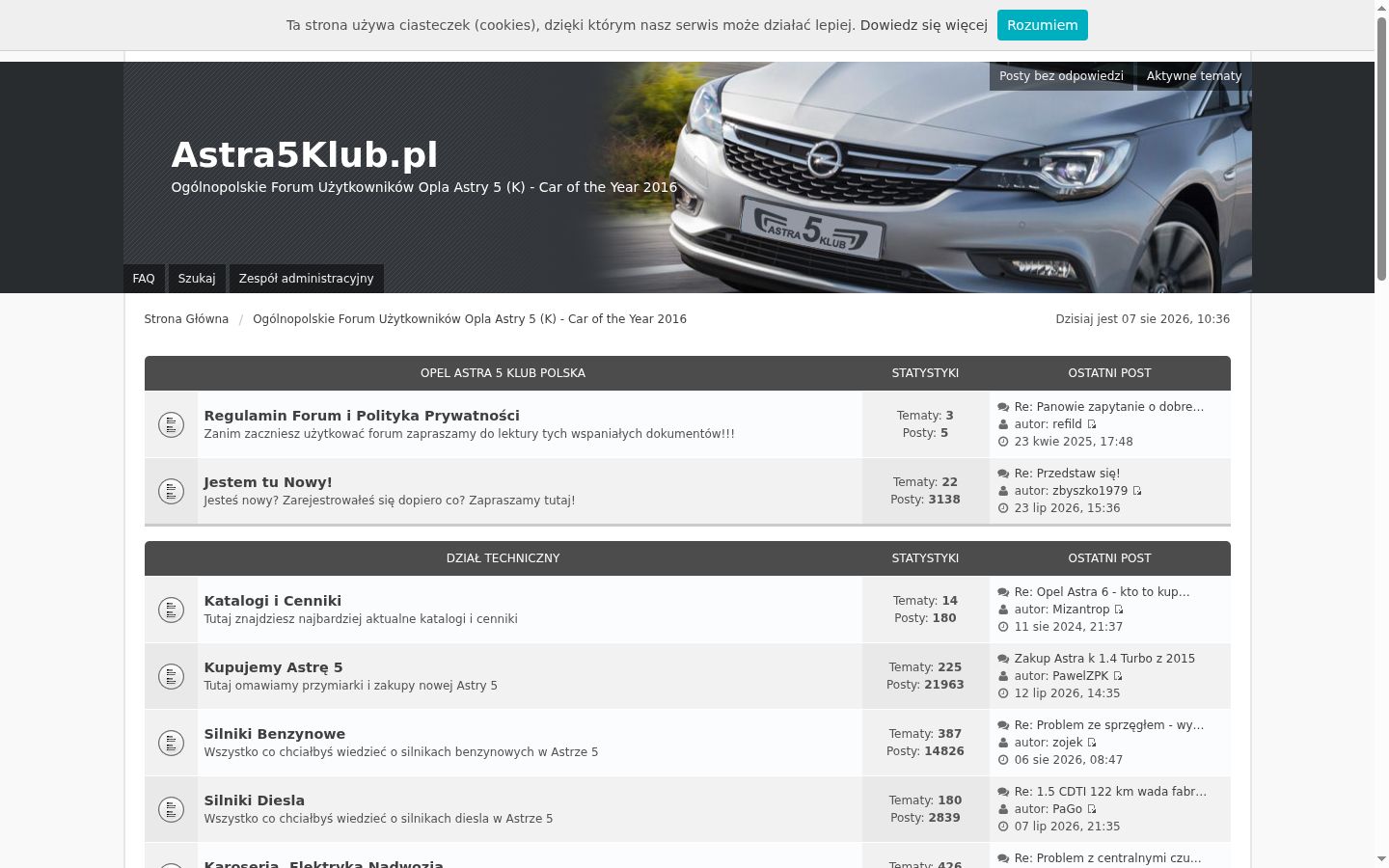Click timestamp 23 kwie 2025, 17:48
1389x868 pixels.
point(1073,442)
